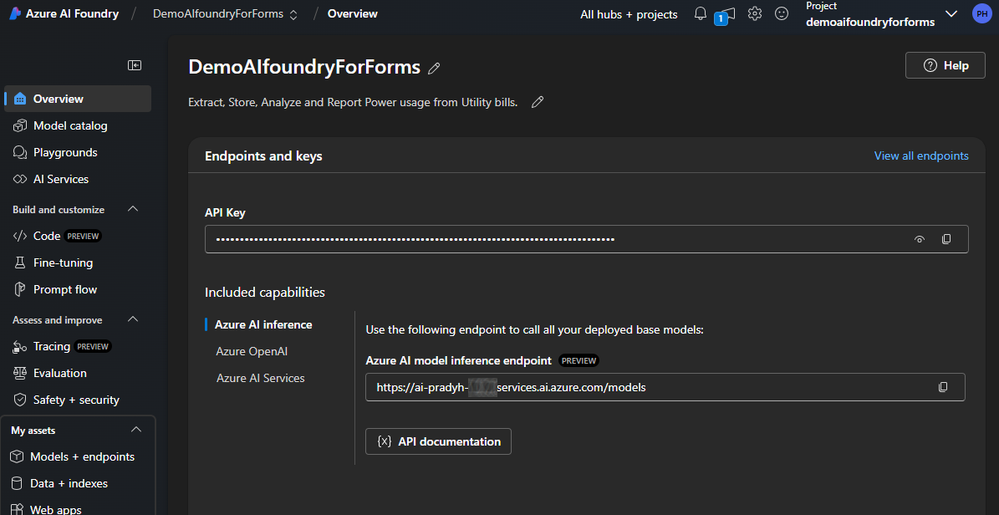Open the PH user avatar

tap(982, 14)
